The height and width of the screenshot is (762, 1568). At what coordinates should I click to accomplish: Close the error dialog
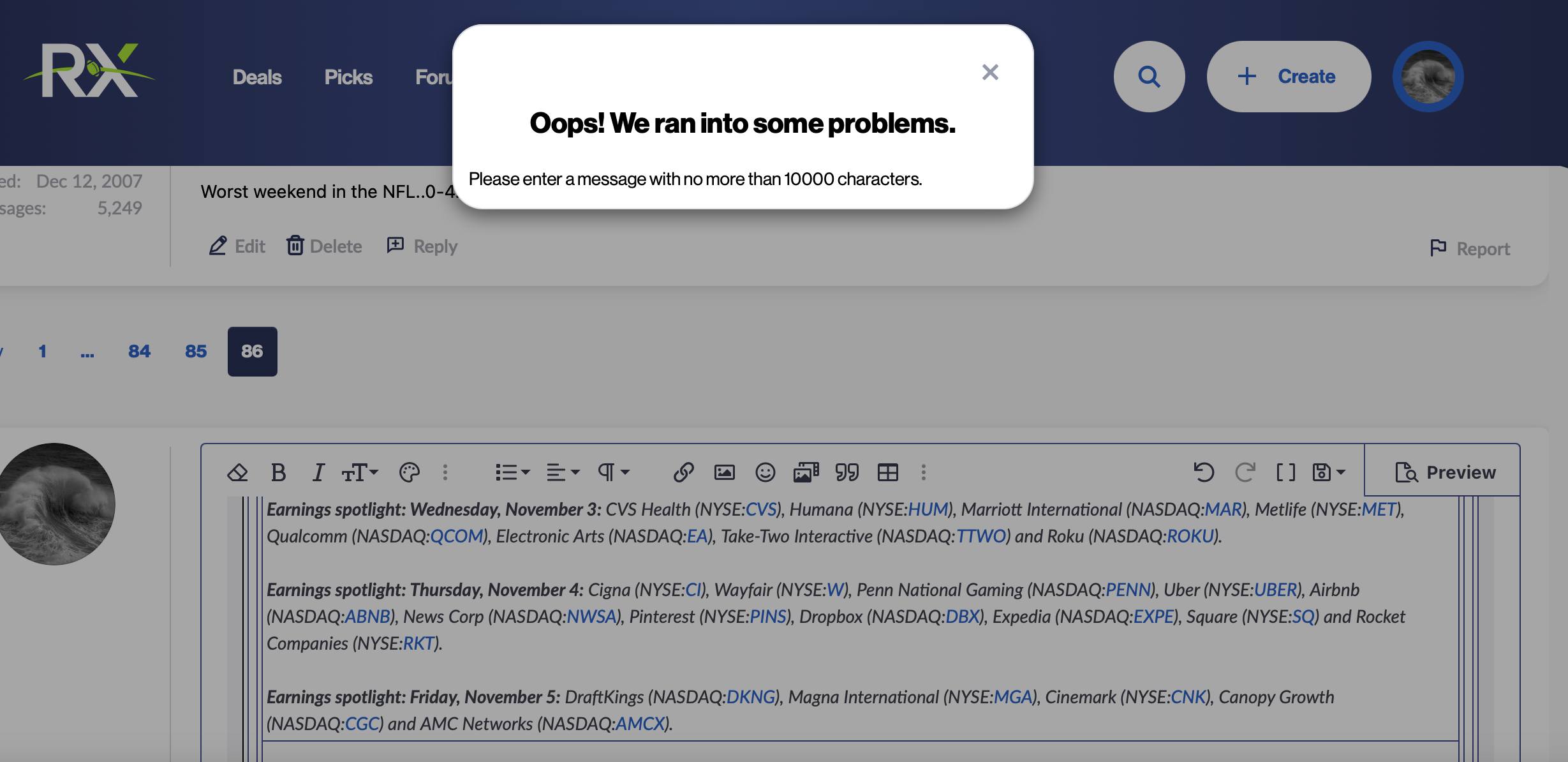pos(990,72)
